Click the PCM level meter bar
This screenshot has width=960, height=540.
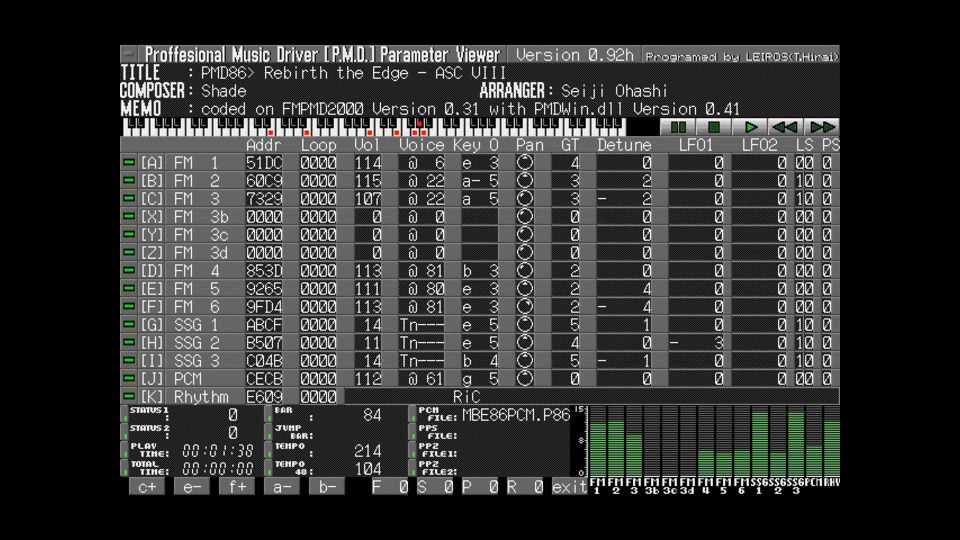[814, 440]
